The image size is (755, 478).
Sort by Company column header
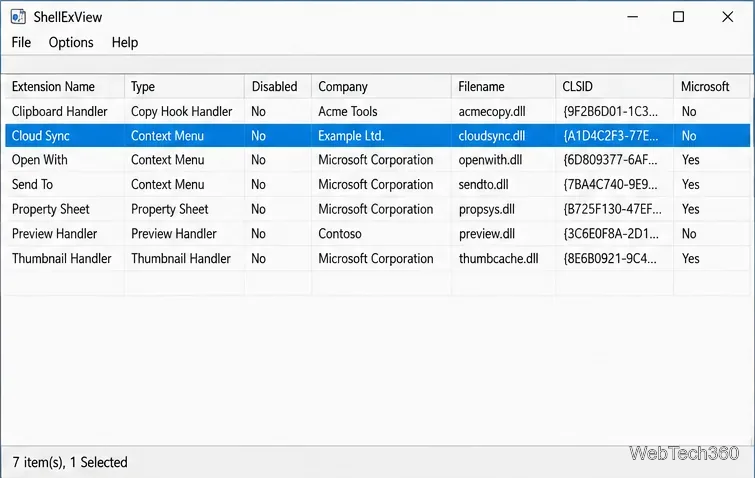tap(381, 87)
